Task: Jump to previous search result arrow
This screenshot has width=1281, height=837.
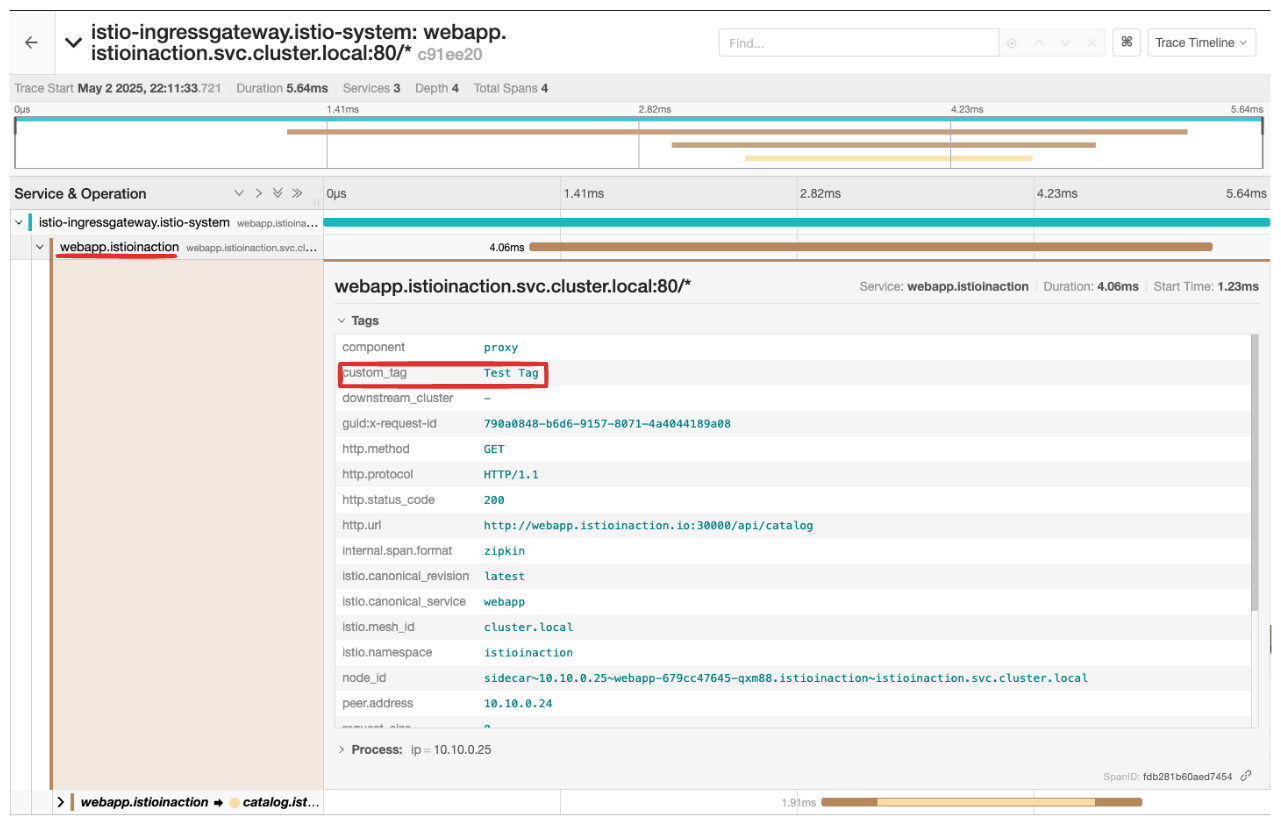Action: [x=1039, y=43]
